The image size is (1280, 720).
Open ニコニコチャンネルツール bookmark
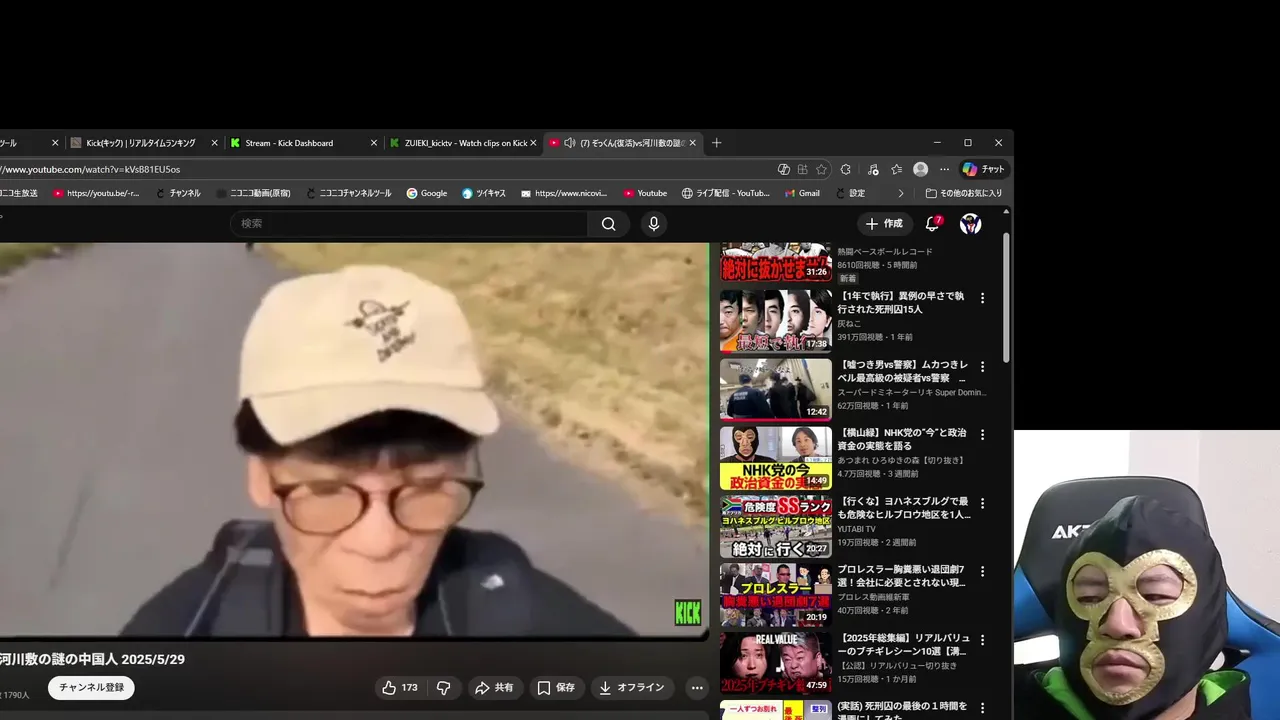[x=348, y=193]
